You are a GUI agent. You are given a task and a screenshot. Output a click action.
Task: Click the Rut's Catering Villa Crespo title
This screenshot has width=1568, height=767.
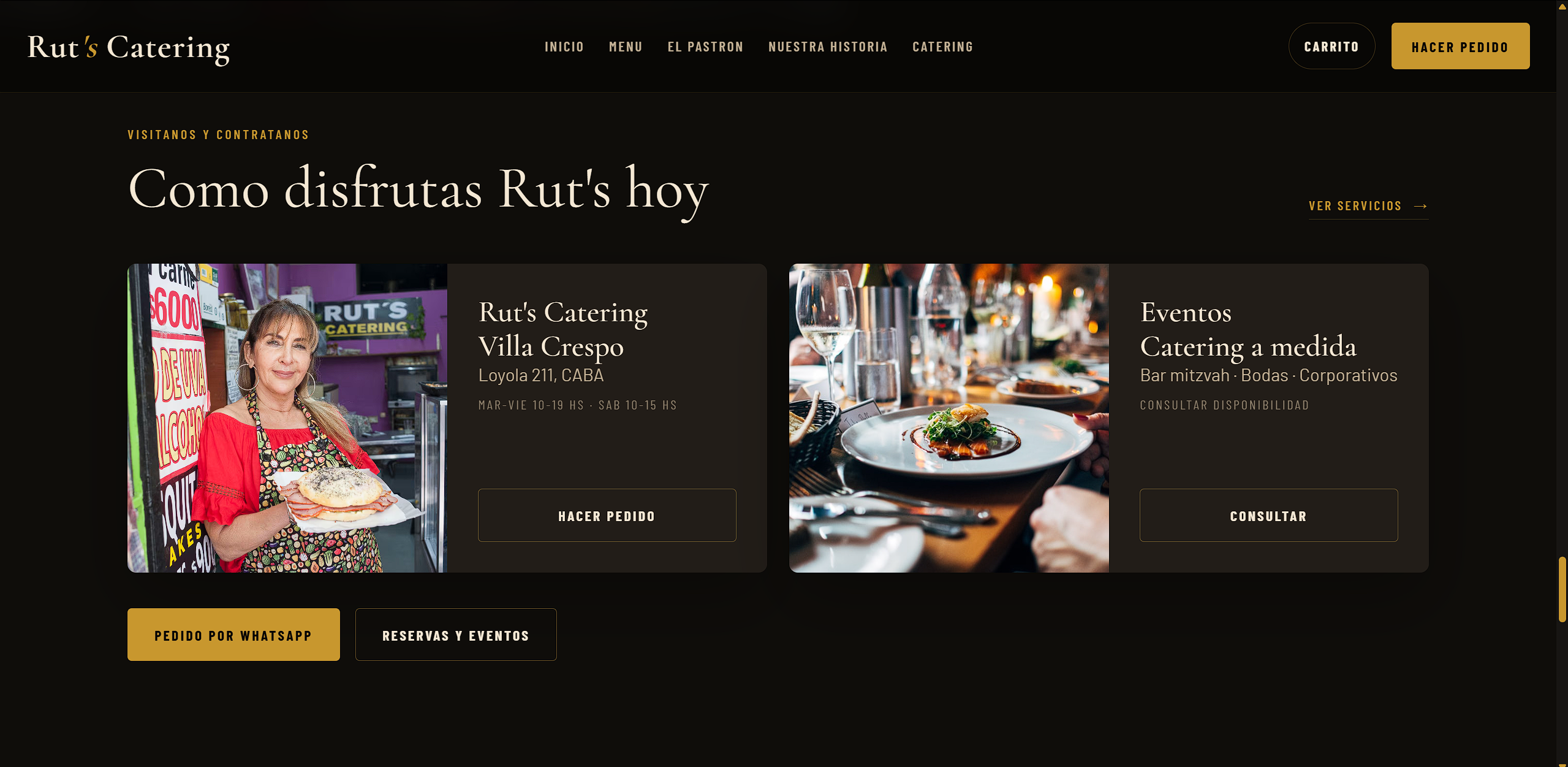pyautogui.click(x=562, y=329)
